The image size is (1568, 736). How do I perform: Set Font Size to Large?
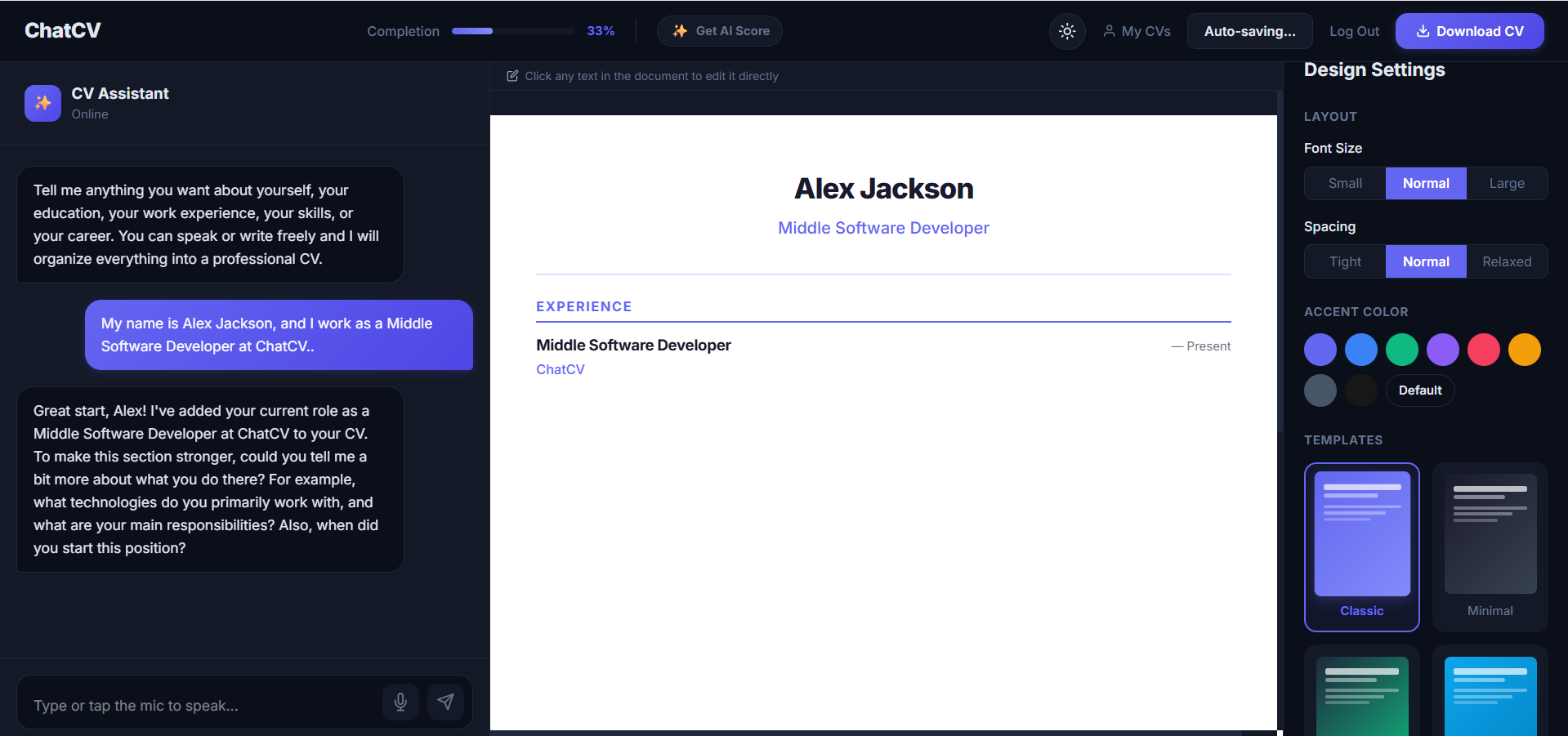tap(1506, 183)
